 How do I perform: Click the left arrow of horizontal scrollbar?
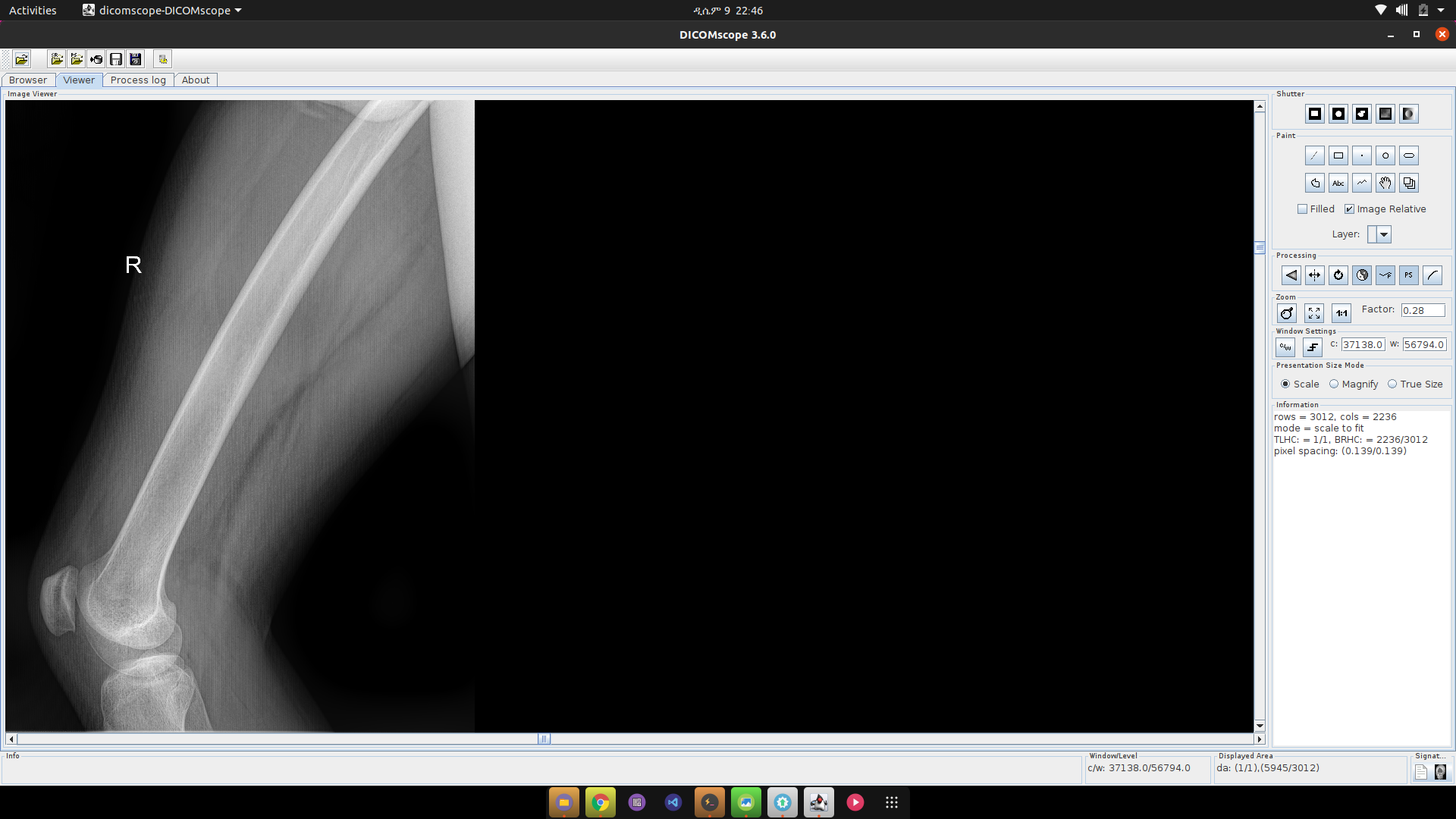(x=11, y=739)
